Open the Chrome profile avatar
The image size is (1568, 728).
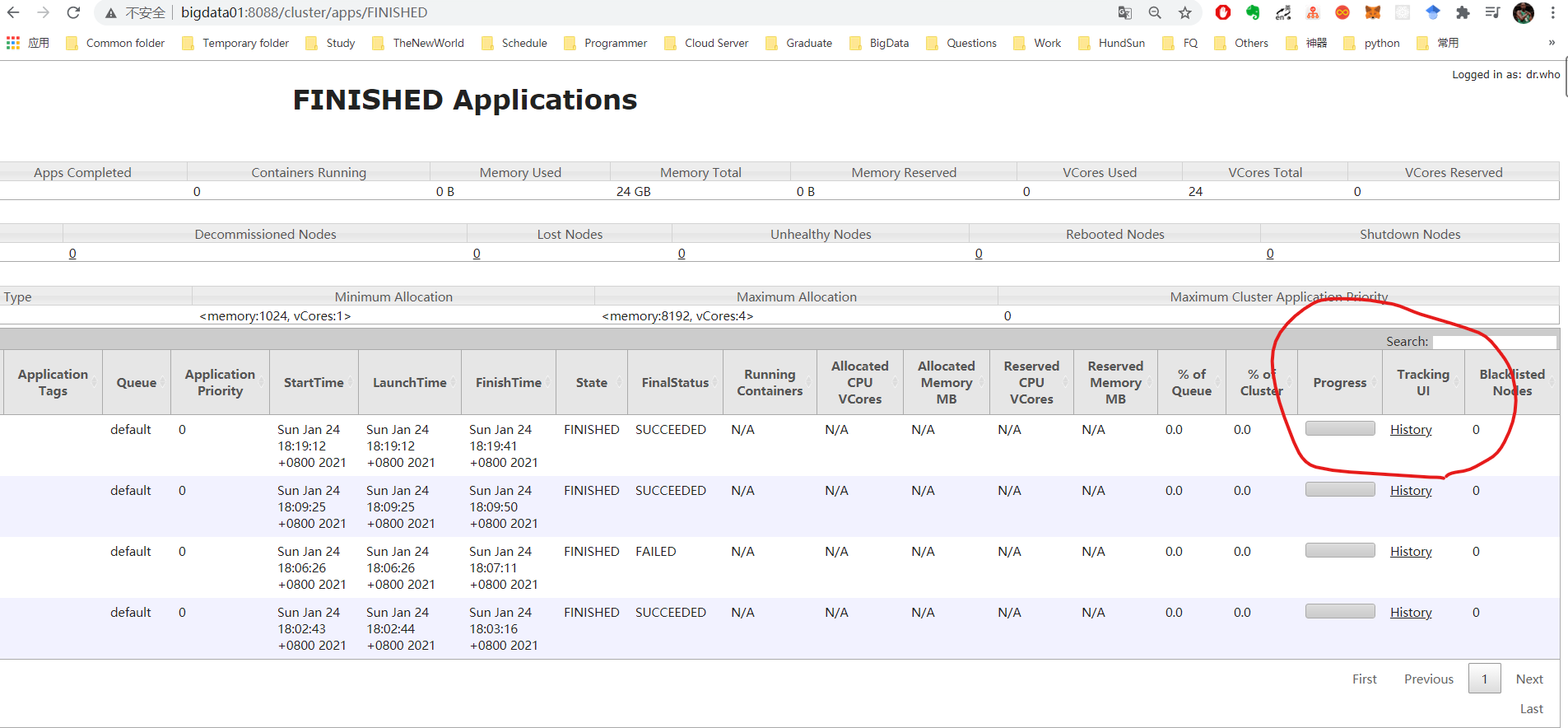(1524, 12)
